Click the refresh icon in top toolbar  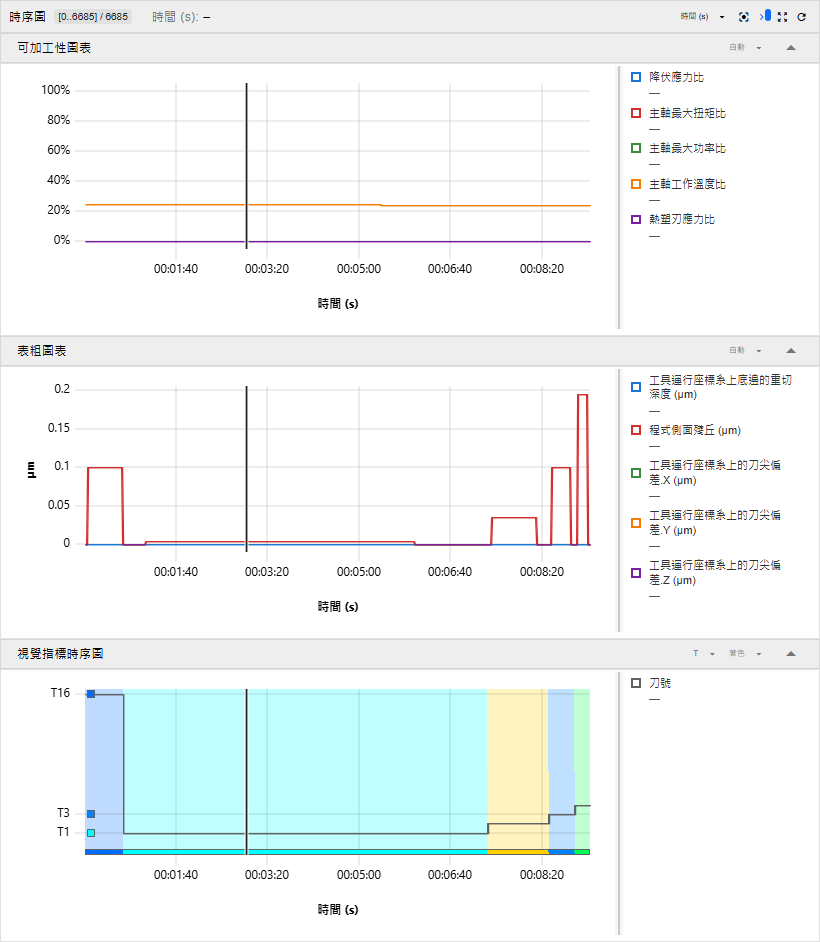pos(801,17)
